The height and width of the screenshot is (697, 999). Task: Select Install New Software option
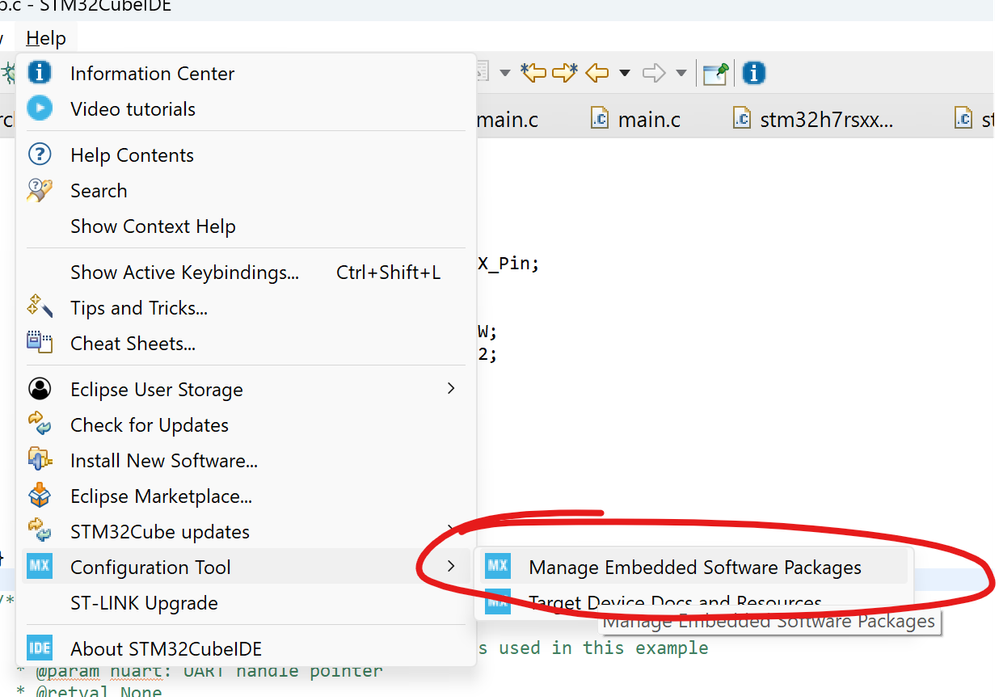click(164, 461)
